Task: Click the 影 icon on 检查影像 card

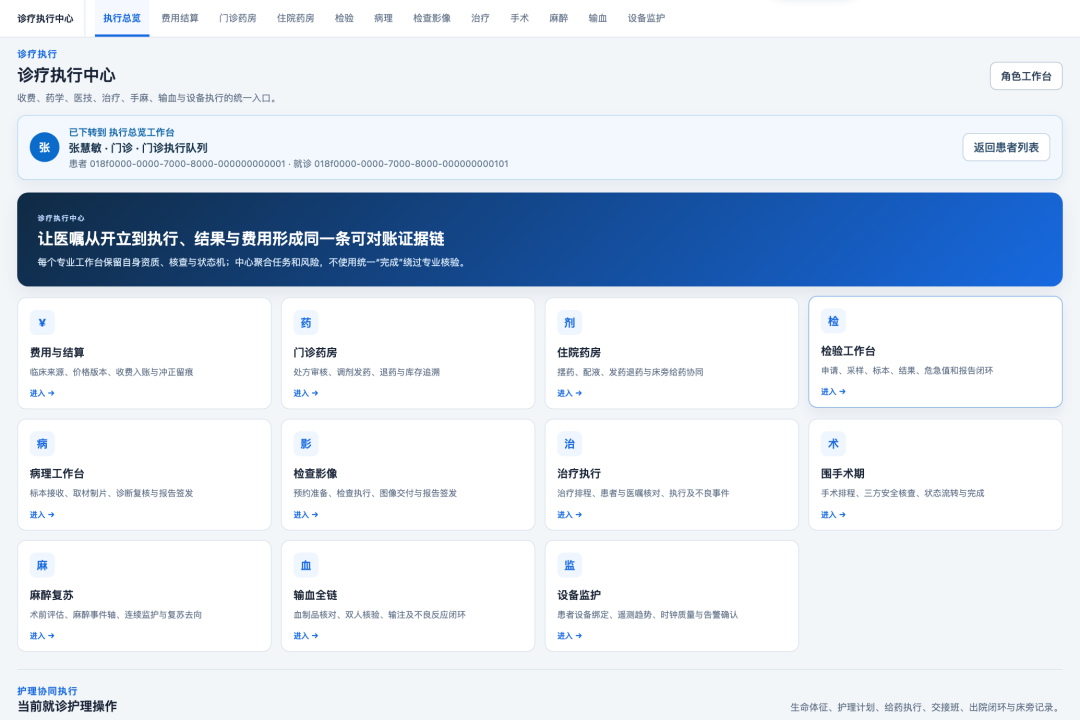Action: pos(306,444)
